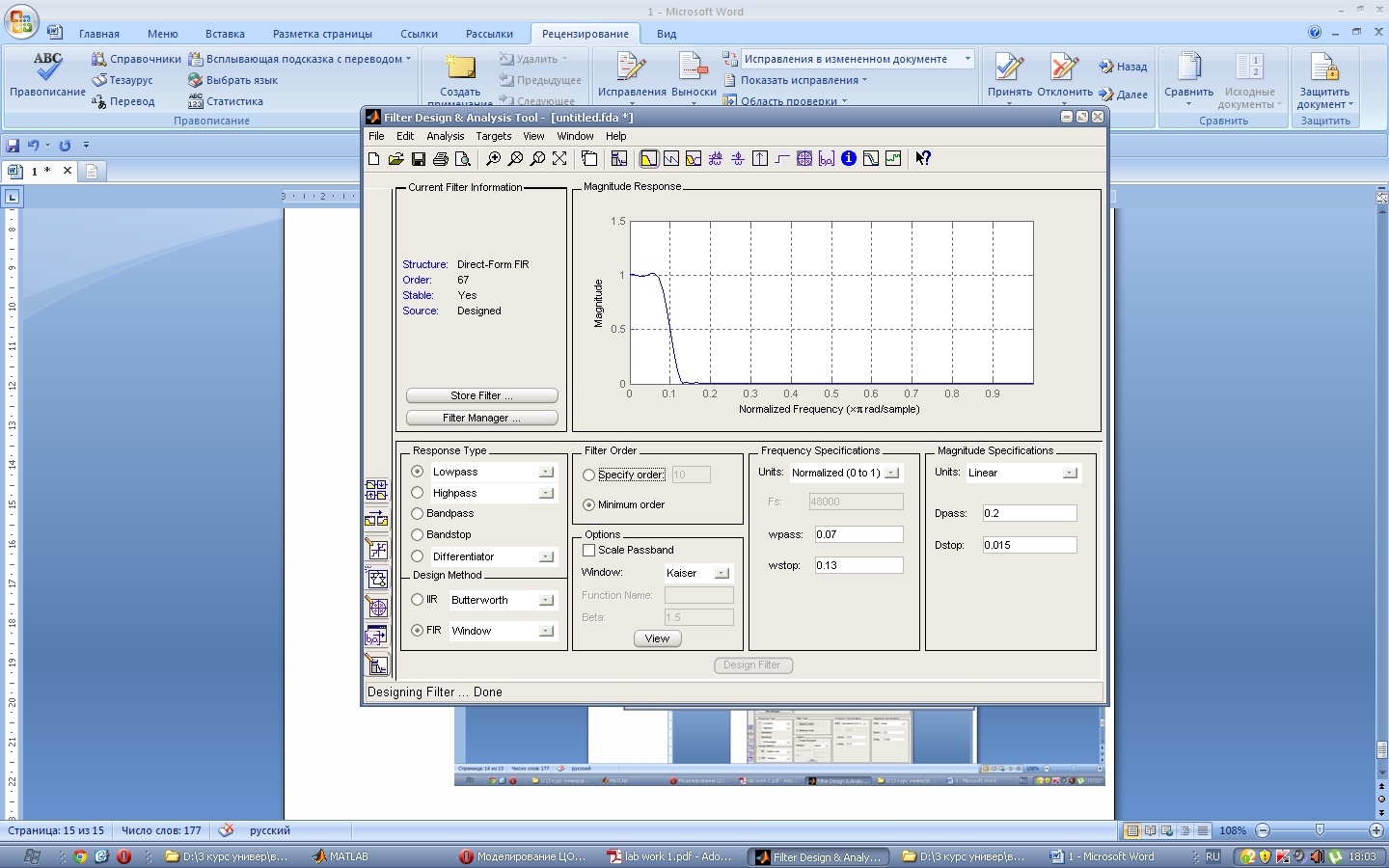
Task: Open the Kaiser window dropdown
Action: pos(722,574)
